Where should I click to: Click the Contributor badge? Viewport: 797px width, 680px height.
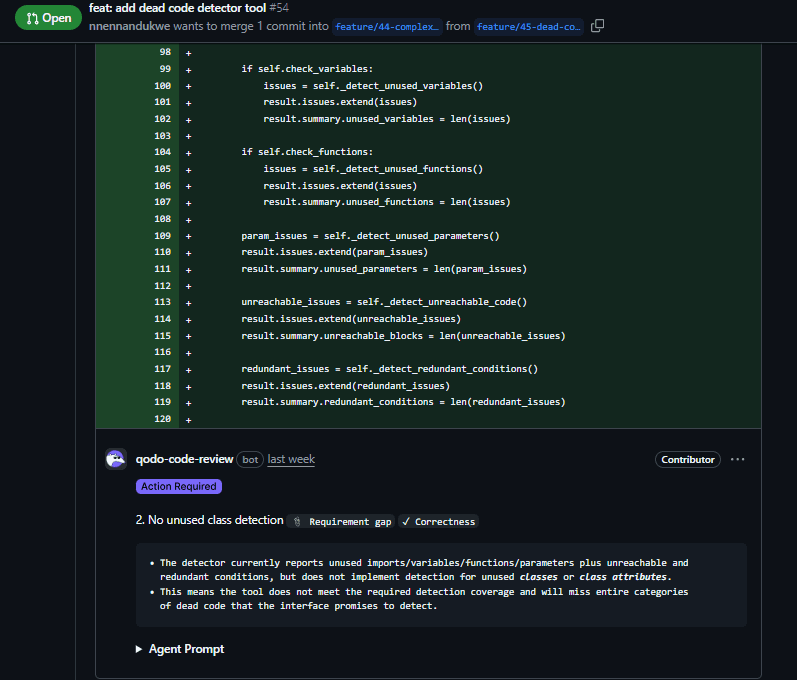687,459
